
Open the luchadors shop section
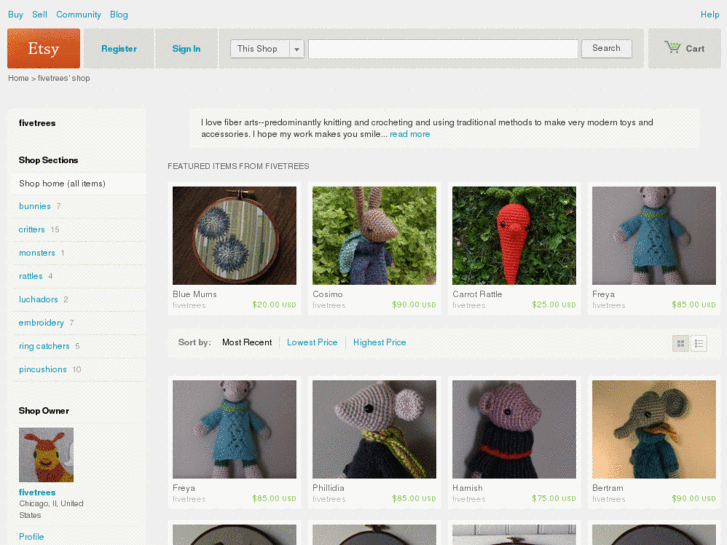[38, 299]
